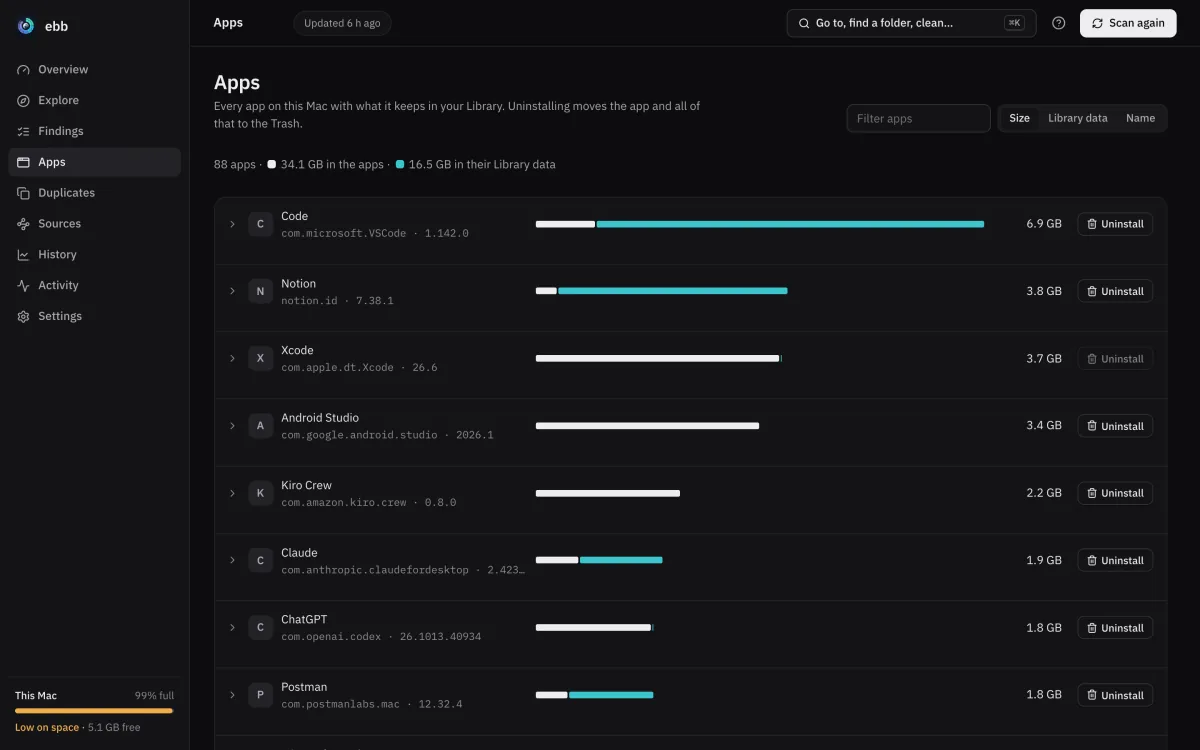
Task: Click the ChatGPT app letter icon
Action: [261, 628]
